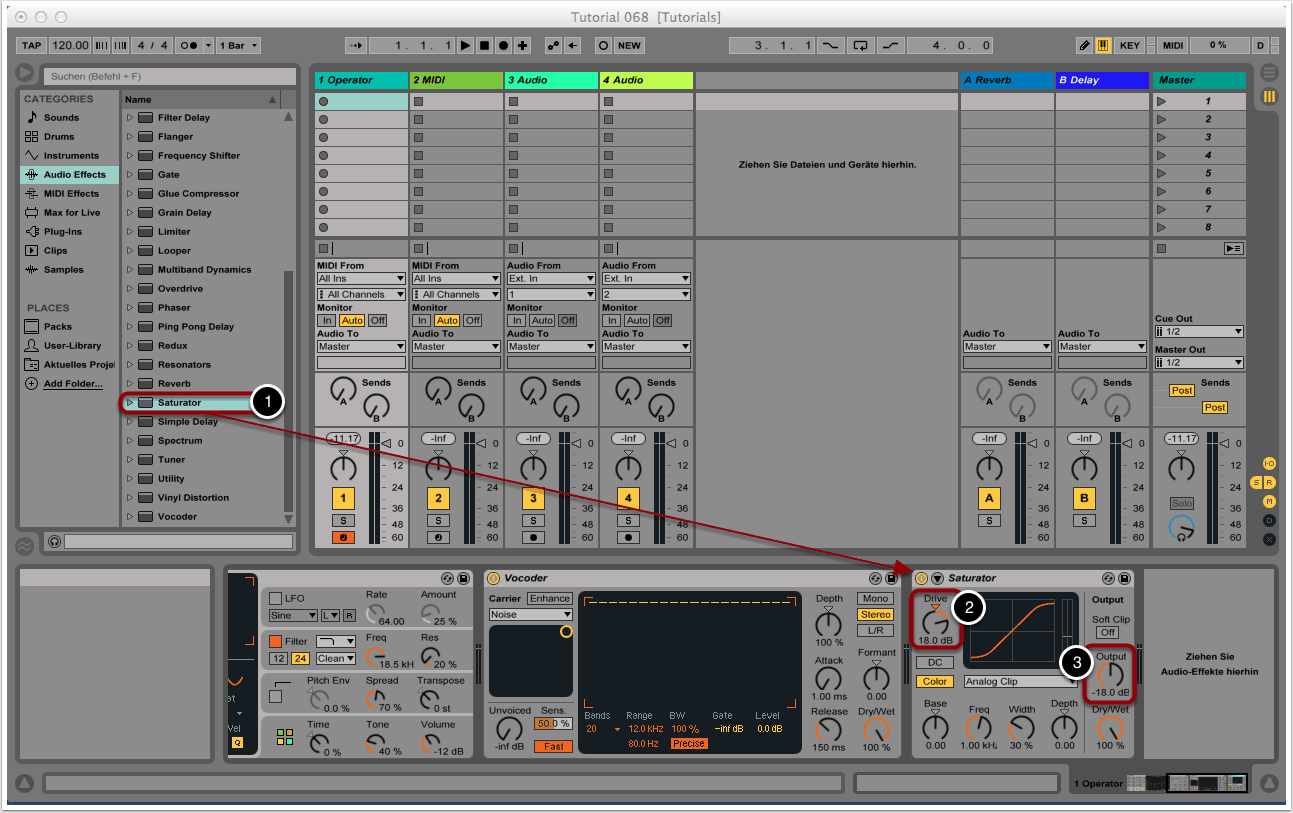Click the Add Folder... link

click(x=72, y=383)
